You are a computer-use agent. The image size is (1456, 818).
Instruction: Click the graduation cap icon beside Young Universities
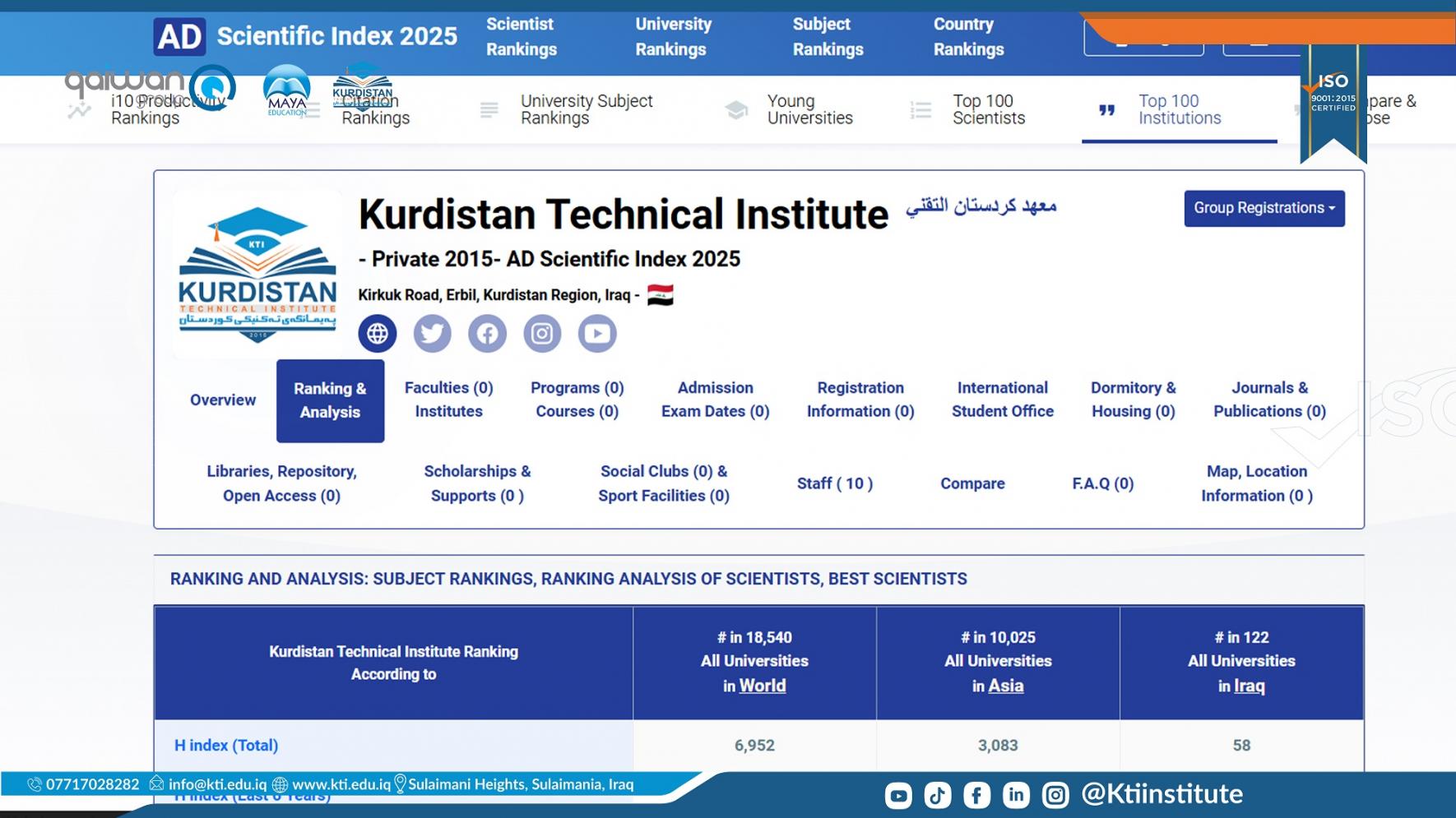tap(736, 109)
